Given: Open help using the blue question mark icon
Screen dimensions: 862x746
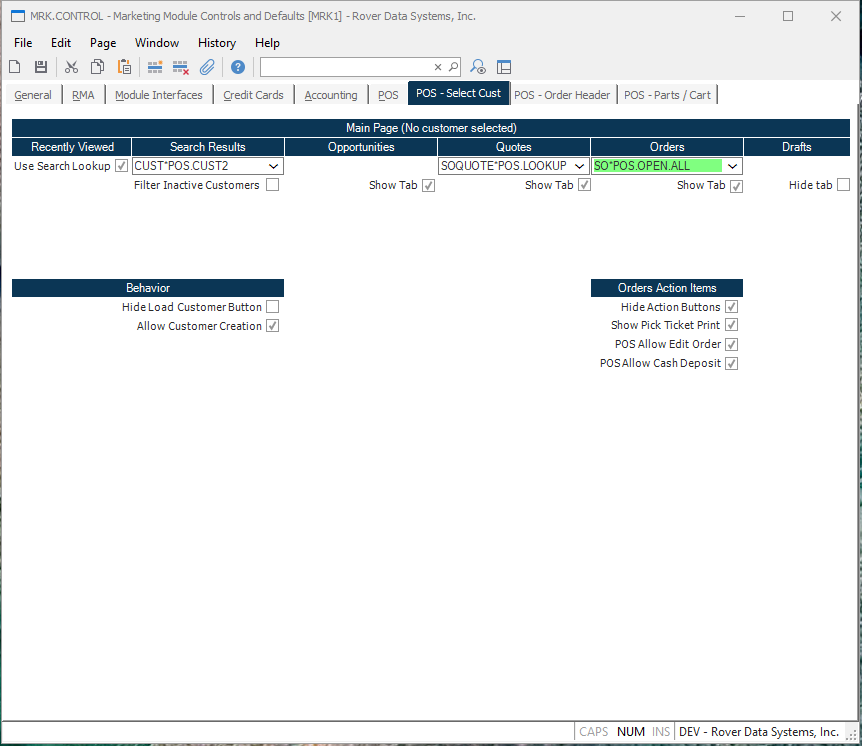Looking at the screenshot, I should point(237,66).
